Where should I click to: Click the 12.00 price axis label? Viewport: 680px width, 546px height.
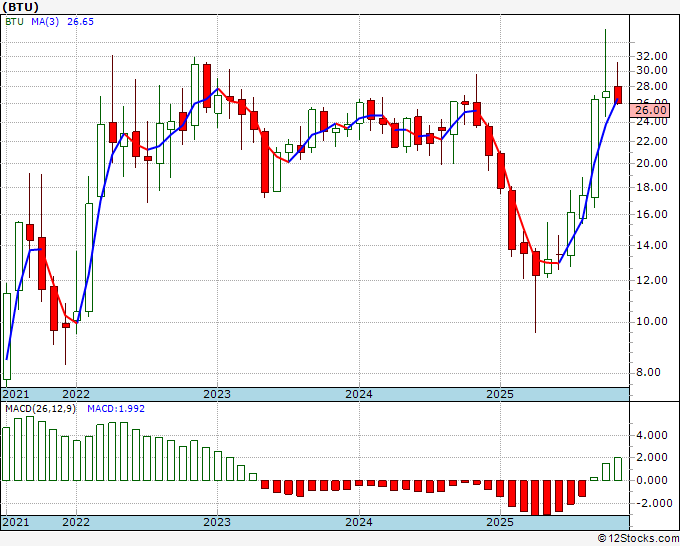652,280
